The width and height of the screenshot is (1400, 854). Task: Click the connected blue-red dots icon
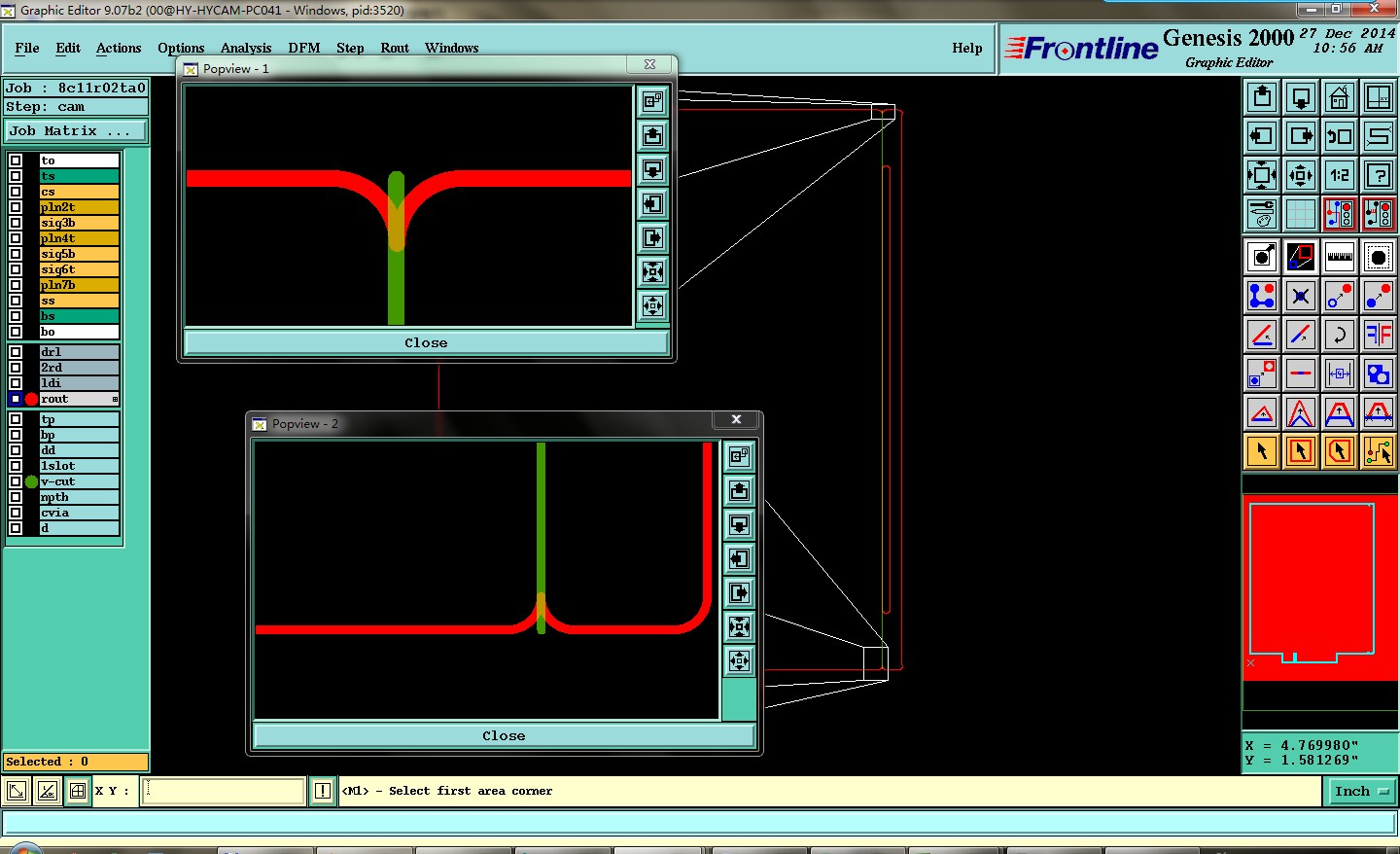[x=1262, y=296]
